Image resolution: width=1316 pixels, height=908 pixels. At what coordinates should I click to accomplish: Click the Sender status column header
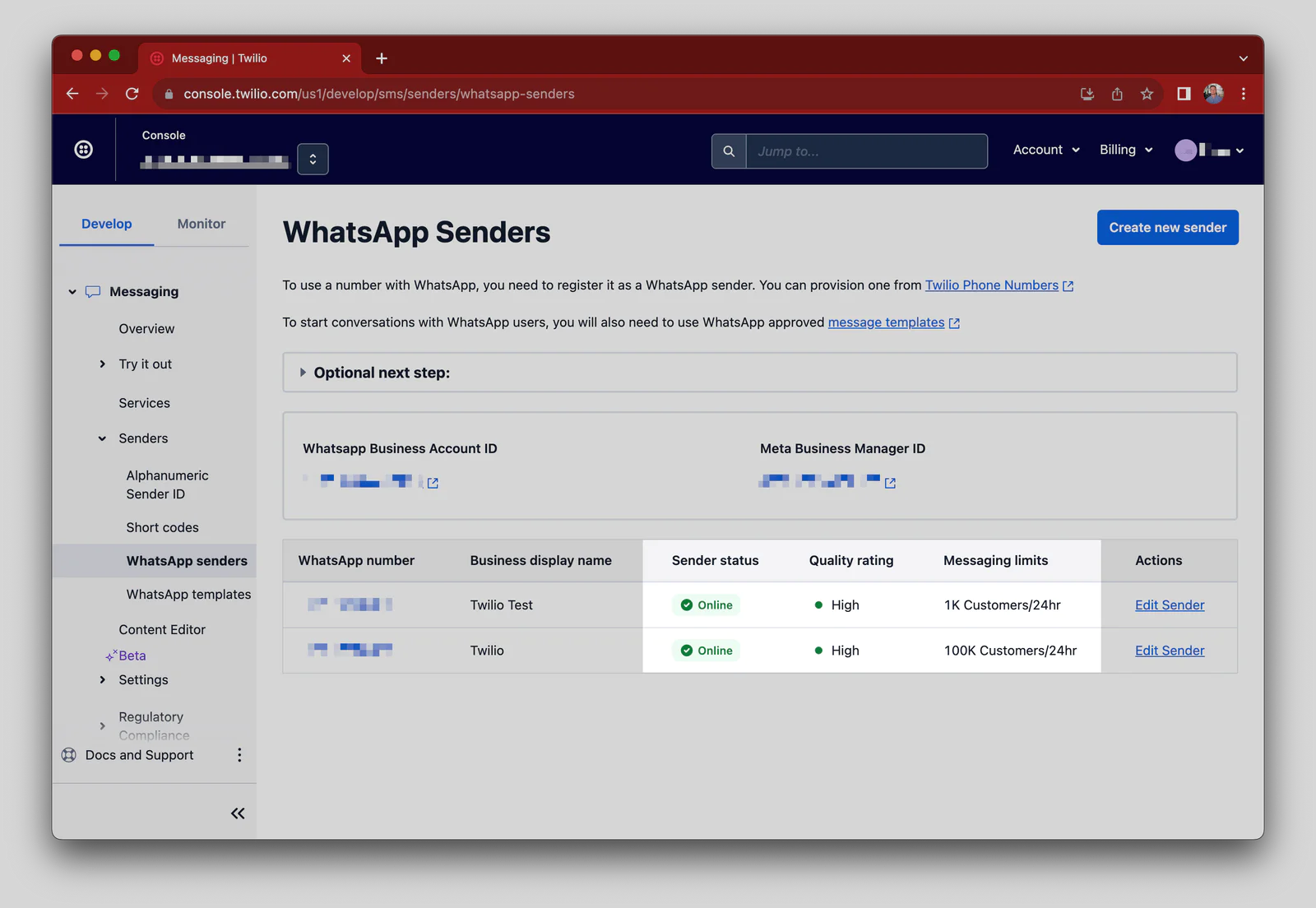pos(715,561)
